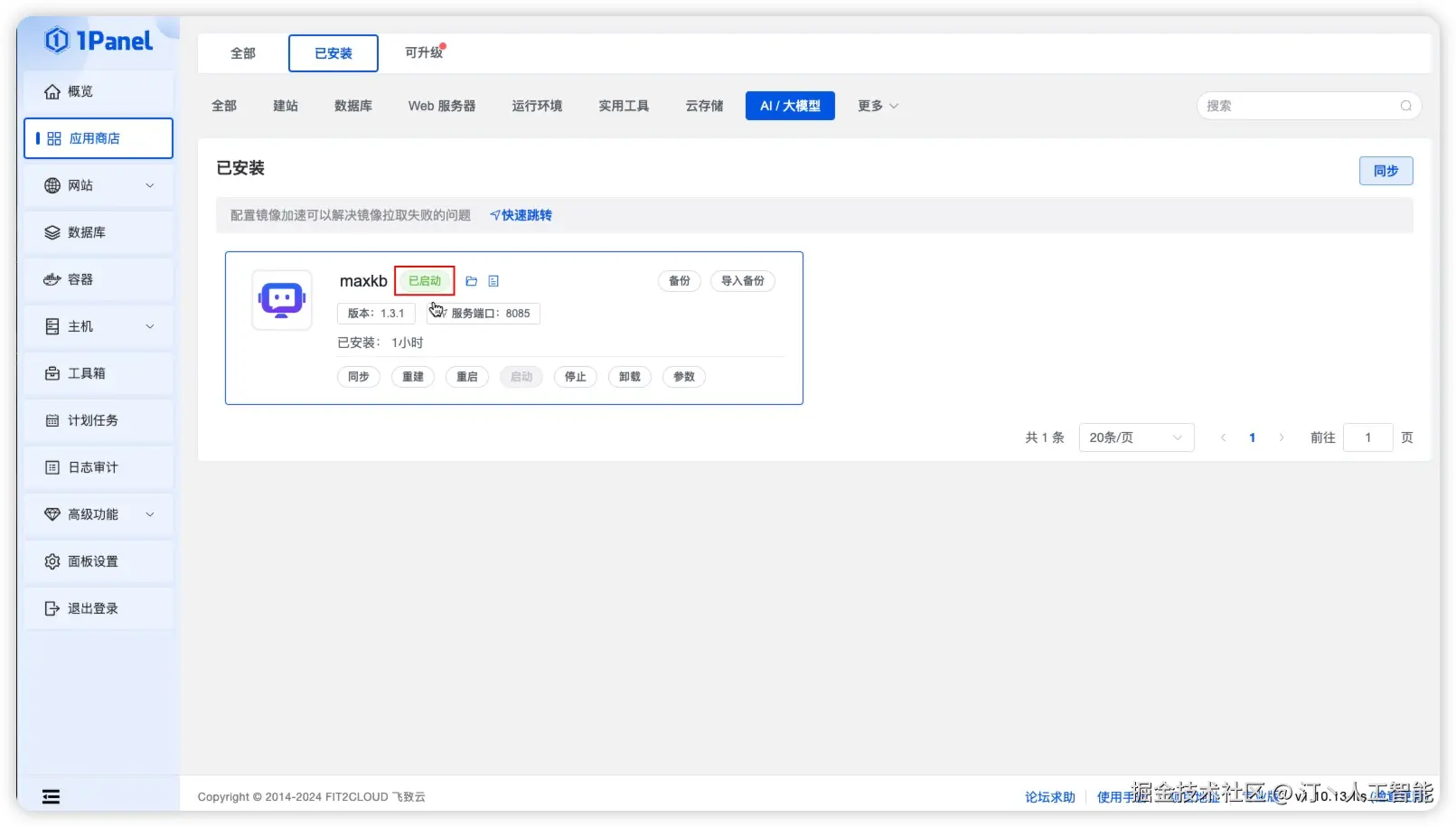Go to 容器 containers page
Viewport: 1456px width, 827px height.
point(99,279)
